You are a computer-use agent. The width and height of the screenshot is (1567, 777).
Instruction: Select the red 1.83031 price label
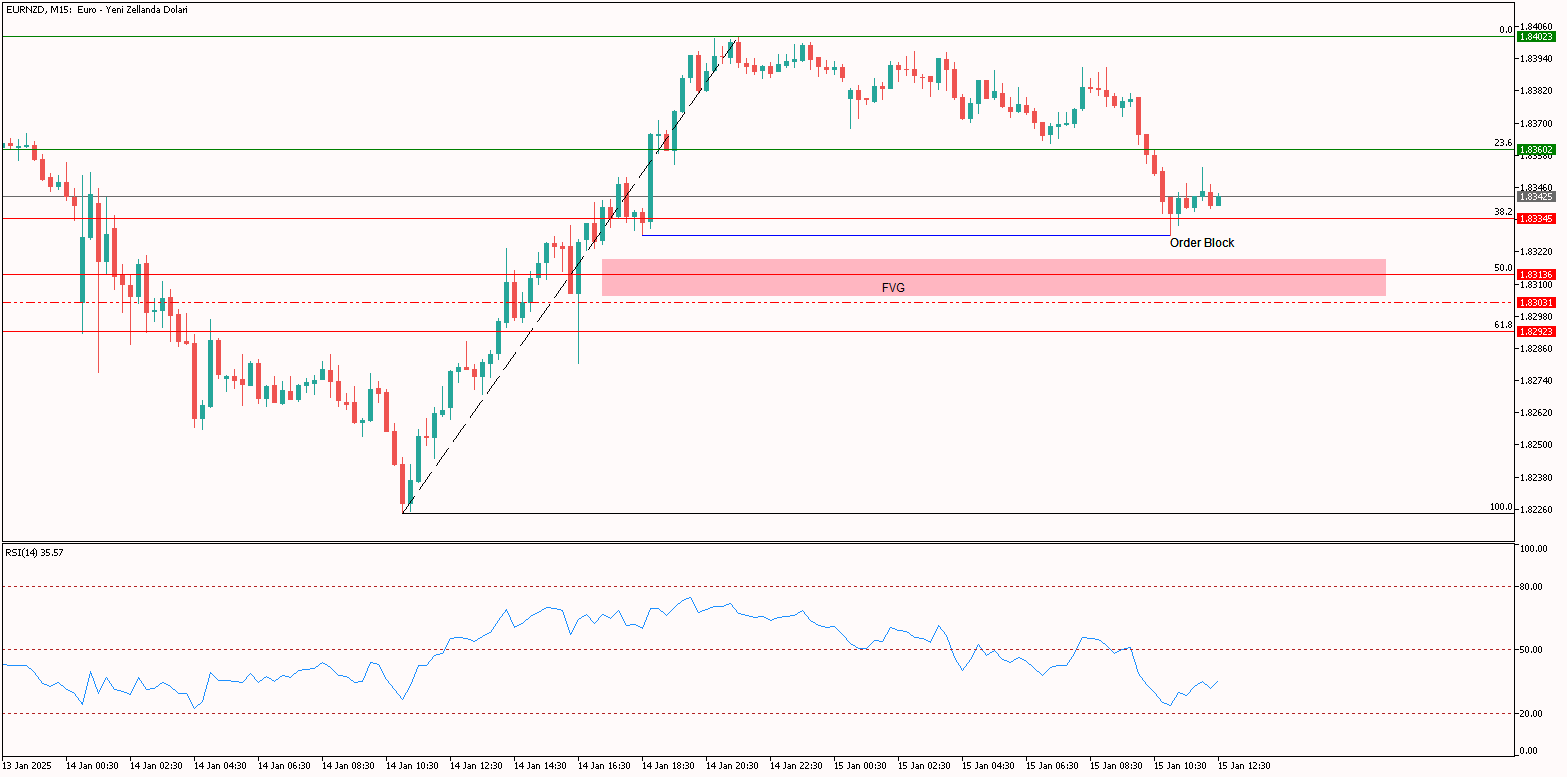pos(1536,302)
